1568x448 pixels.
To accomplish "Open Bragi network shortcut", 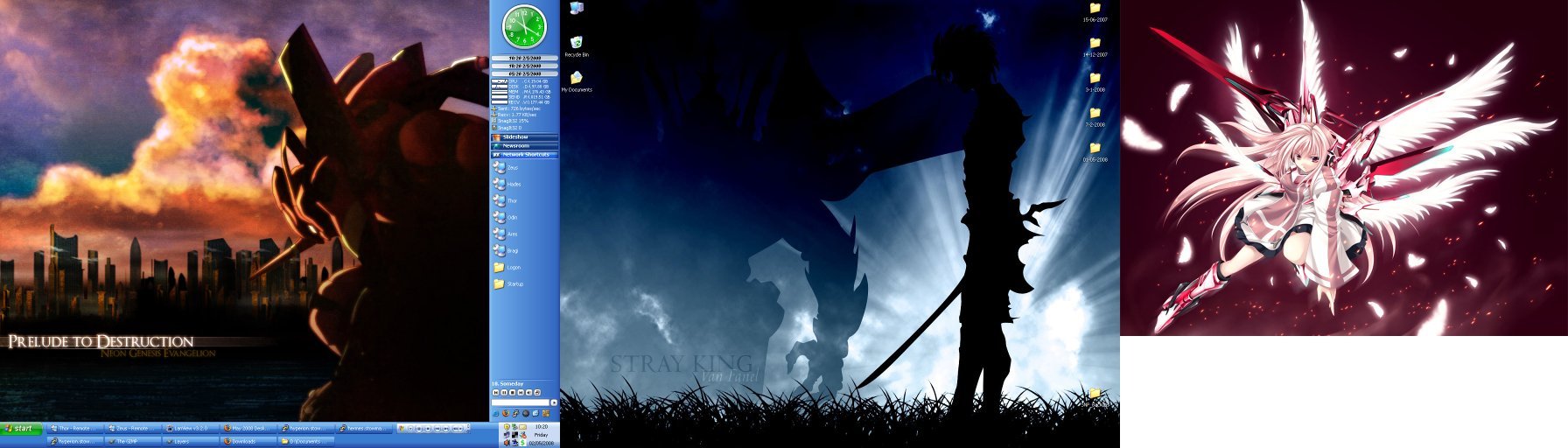I will point(507,251).
